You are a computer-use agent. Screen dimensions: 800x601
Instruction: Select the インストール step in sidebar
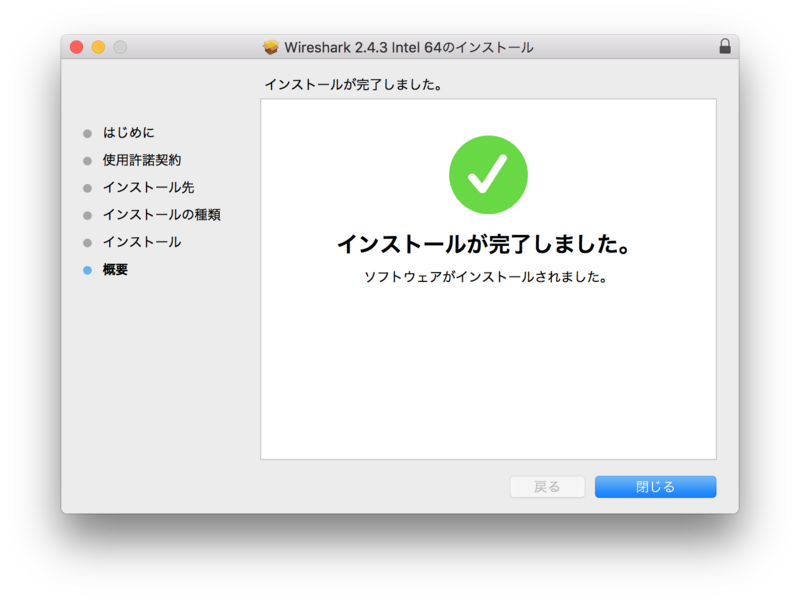(x=142, y=242)
